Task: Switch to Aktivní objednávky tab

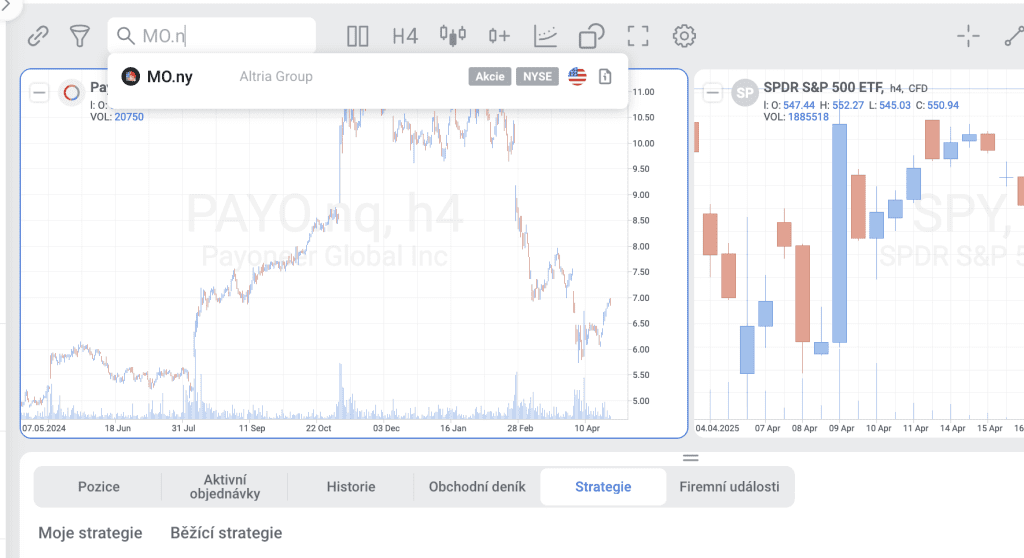Action: click(x=225, y=487)
